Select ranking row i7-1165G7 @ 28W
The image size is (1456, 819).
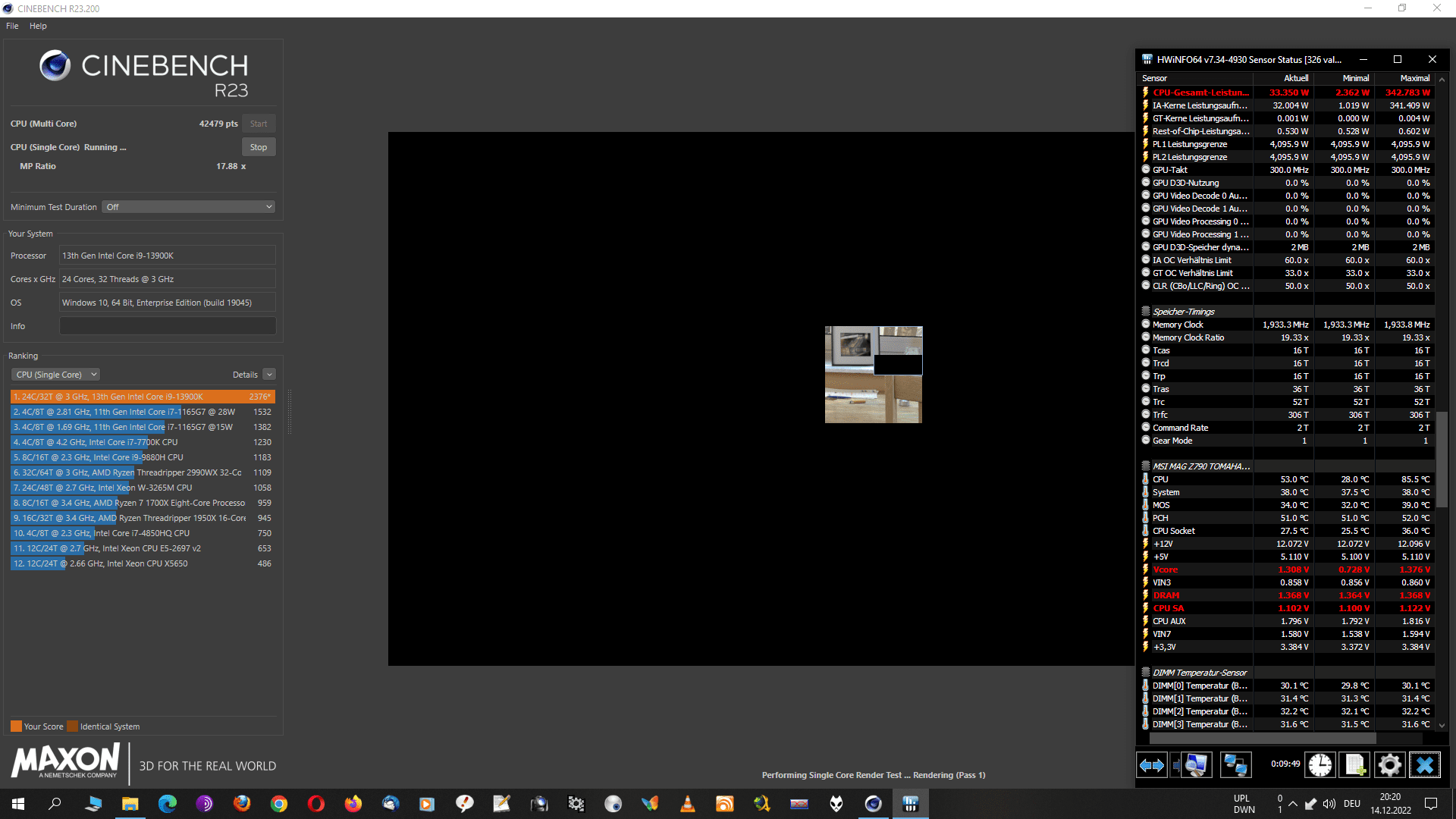pyautogui.click(x=143, y=412)
